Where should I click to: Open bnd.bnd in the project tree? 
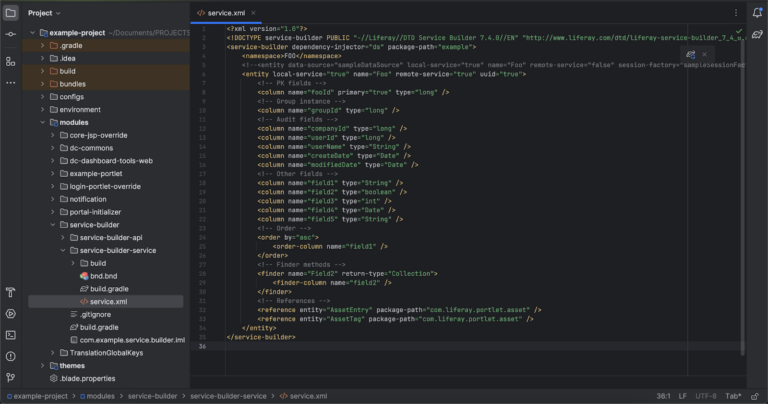pyautogui.click(x=103, y=276)
